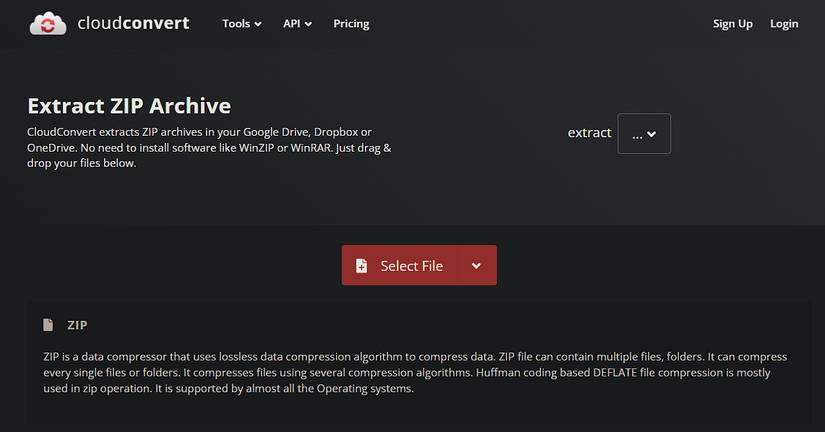Click the Select File button

point(399,265)
